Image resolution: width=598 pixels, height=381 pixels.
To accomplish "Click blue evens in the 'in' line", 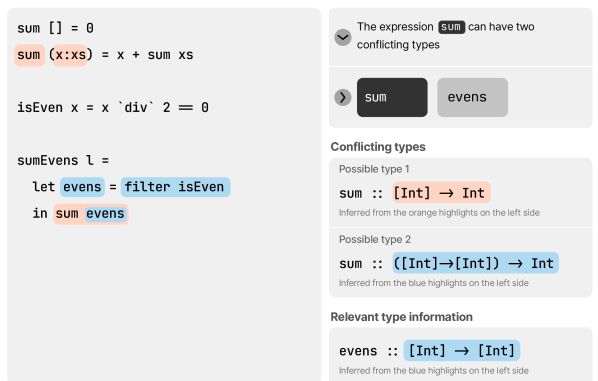I will pyautogui.click(x=105, y=214).
